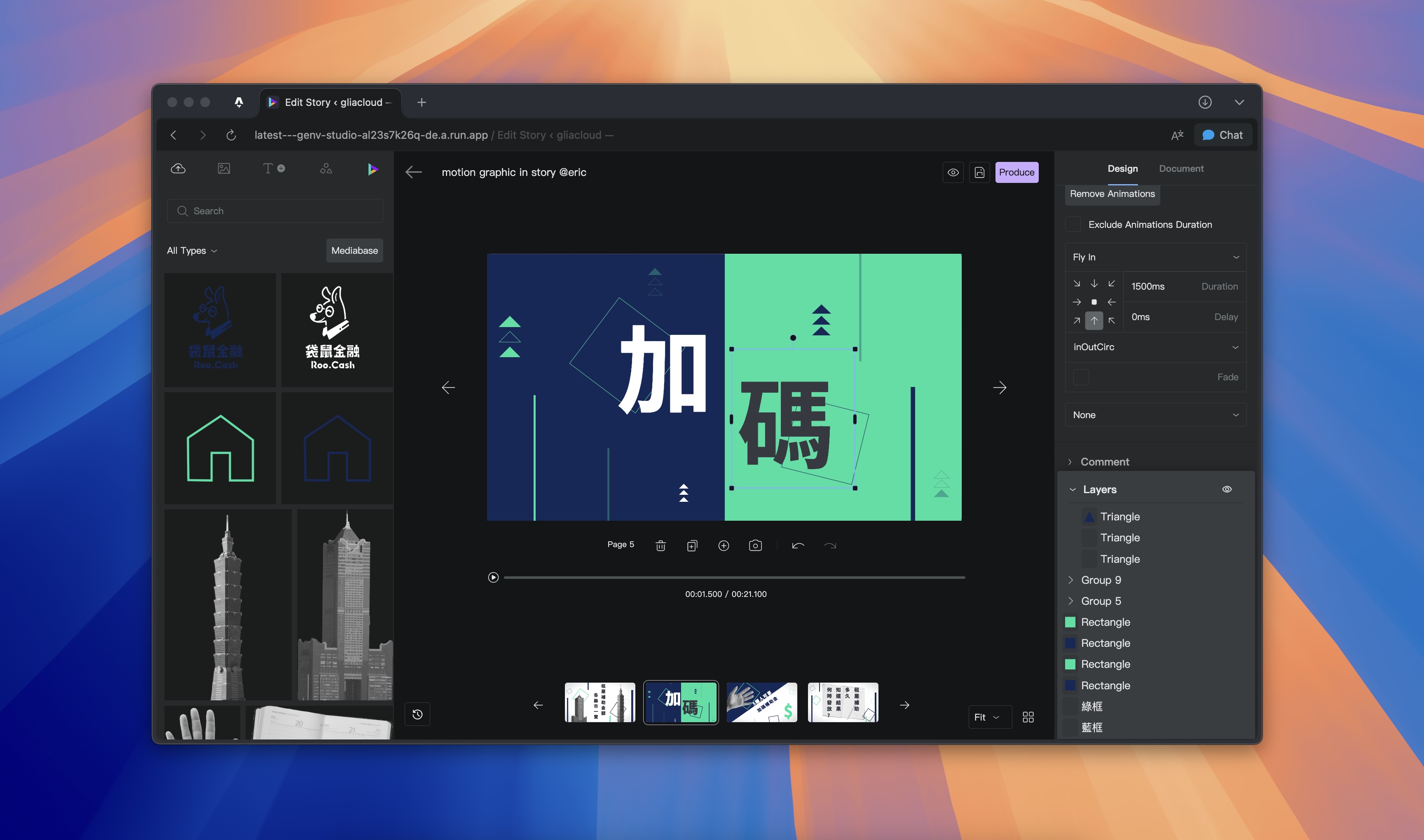The width and height of the screenshot is (1424, 840).
Task: Click the Search media input field
Action: 275,211
